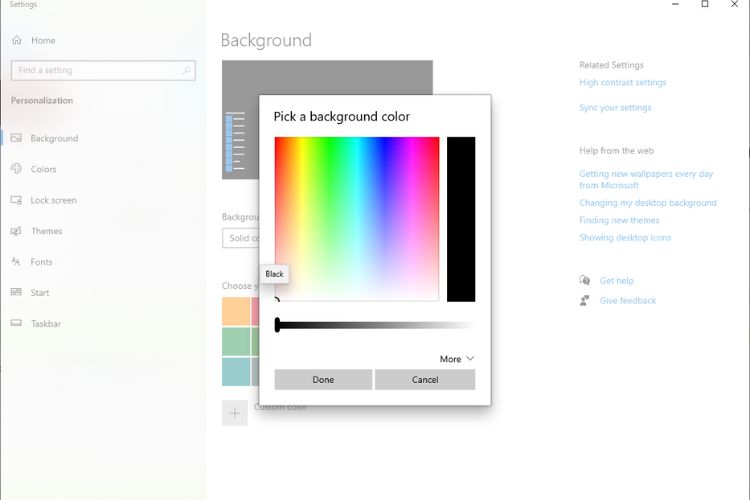Go to Settings Home

tap(43, 41)
